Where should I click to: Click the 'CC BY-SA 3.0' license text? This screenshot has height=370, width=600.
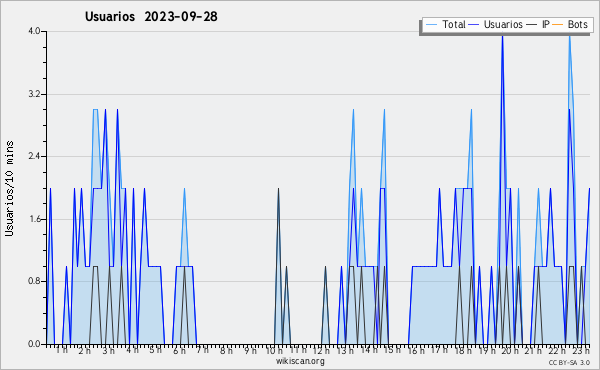(x=569, y=362)
